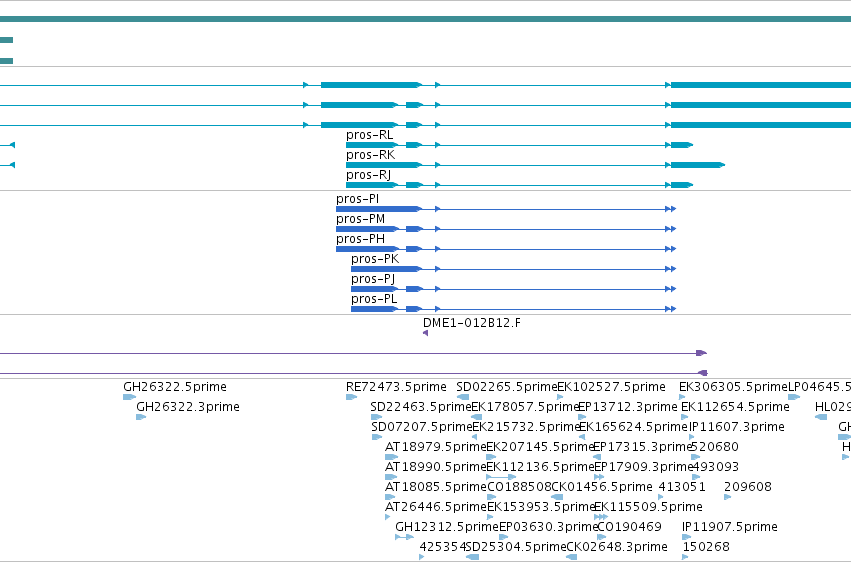851x562 pixels.
Task: Select the pros-RJ transcript label
Action: (x=368, y=175)
